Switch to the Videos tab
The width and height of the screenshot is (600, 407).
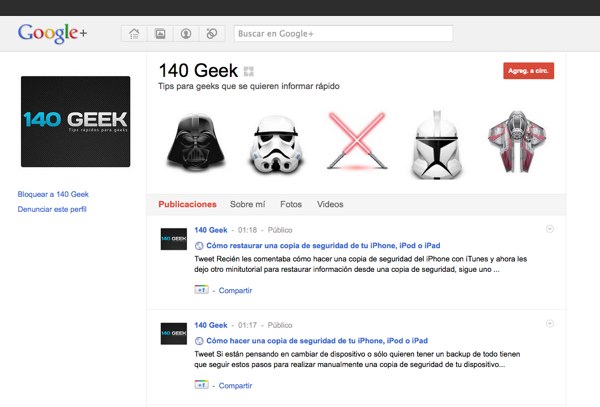pos(330,204)
